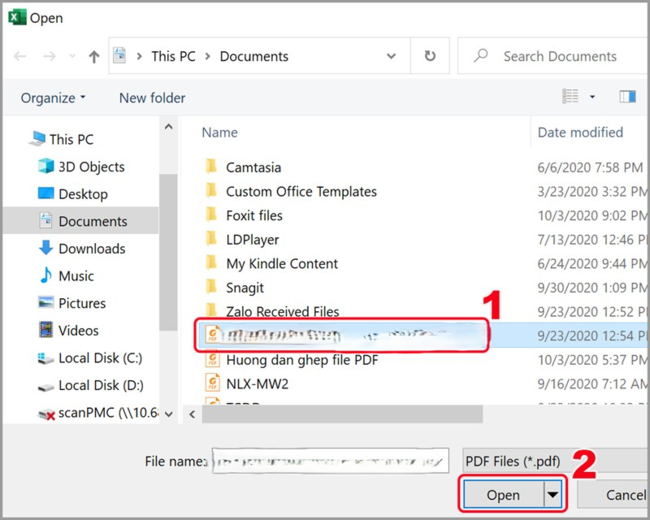Image resolution: width=650 pixels, height=520 pixels.
Task: Click the Search Documents field
Action: pyautogui.click(x=558, y=56)
